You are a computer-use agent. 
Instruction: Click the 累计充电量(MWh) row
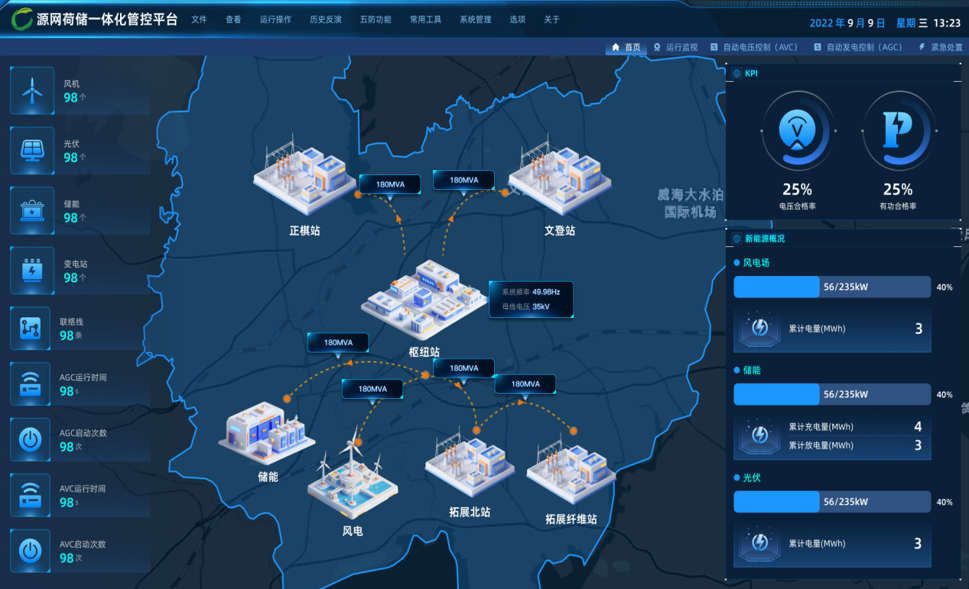pyautogui.click(x=855, y=426)
